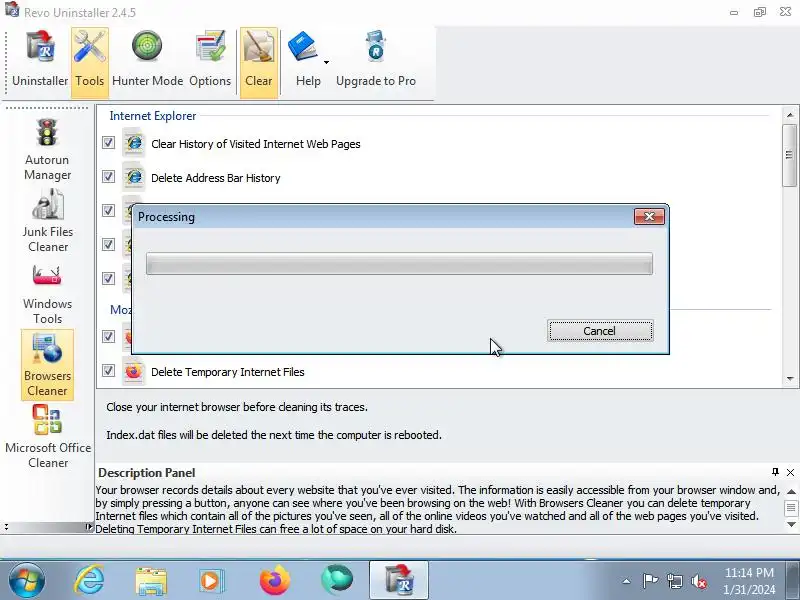The height and width of the screenshot is (600, 800).
Task: Click Description Panel scroll down arrow
Action: (x=791, y=524)
